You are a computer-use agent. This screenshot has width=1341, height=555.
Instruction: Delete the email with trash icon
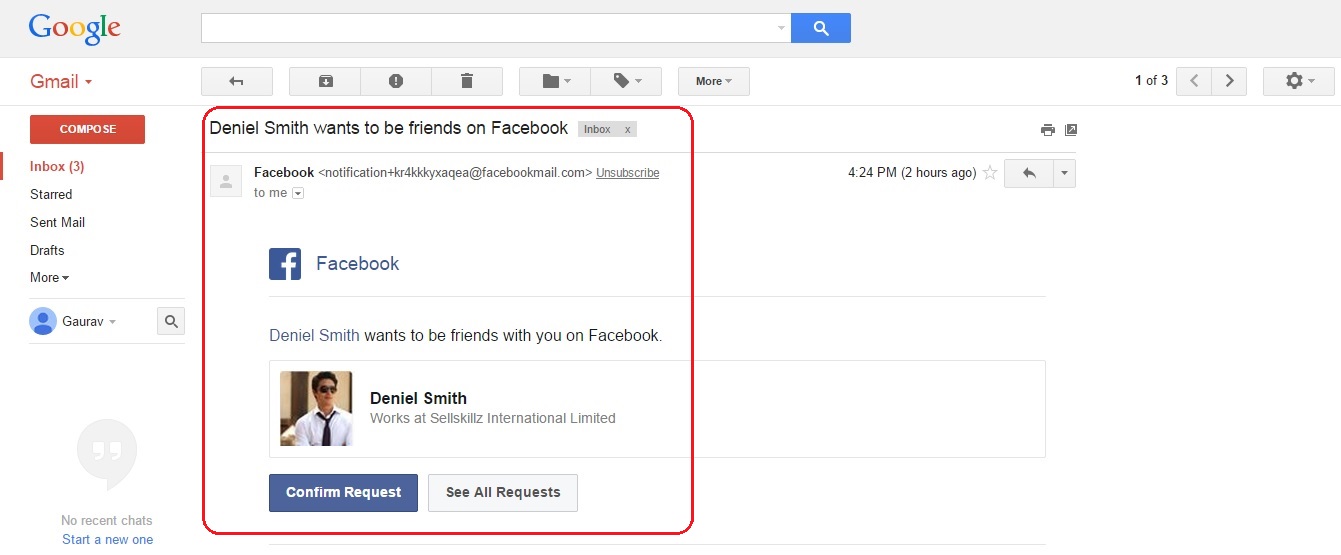pyautogui.click(x=467, y=81)
